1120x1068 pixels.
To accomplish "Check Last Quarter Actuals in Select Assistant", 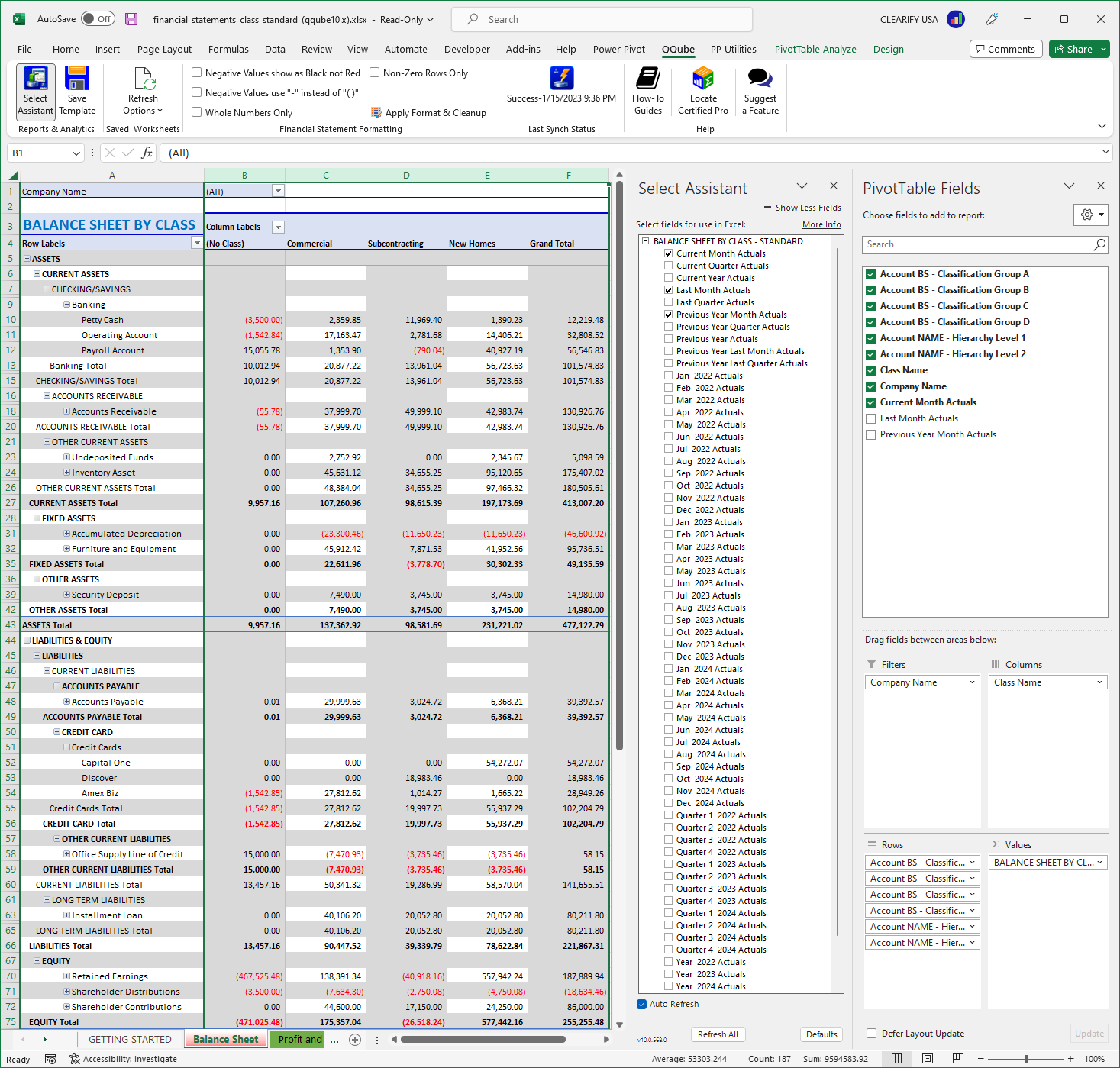I will (669, 302).
